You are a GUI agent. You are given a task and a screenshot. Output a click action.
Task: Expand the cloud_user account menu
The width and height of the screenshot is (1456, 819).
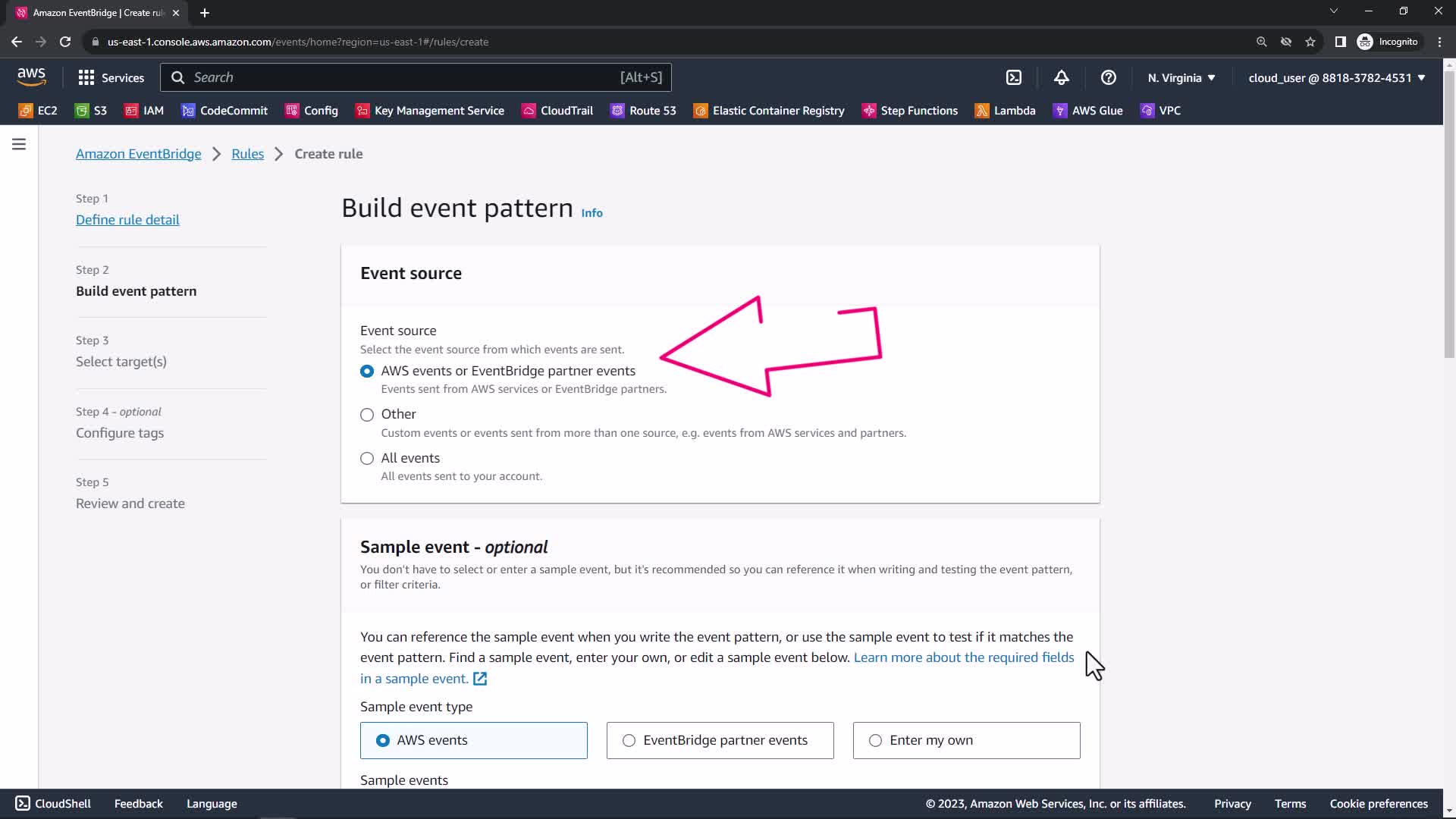pyautogui.click(x=1336, y=78)
